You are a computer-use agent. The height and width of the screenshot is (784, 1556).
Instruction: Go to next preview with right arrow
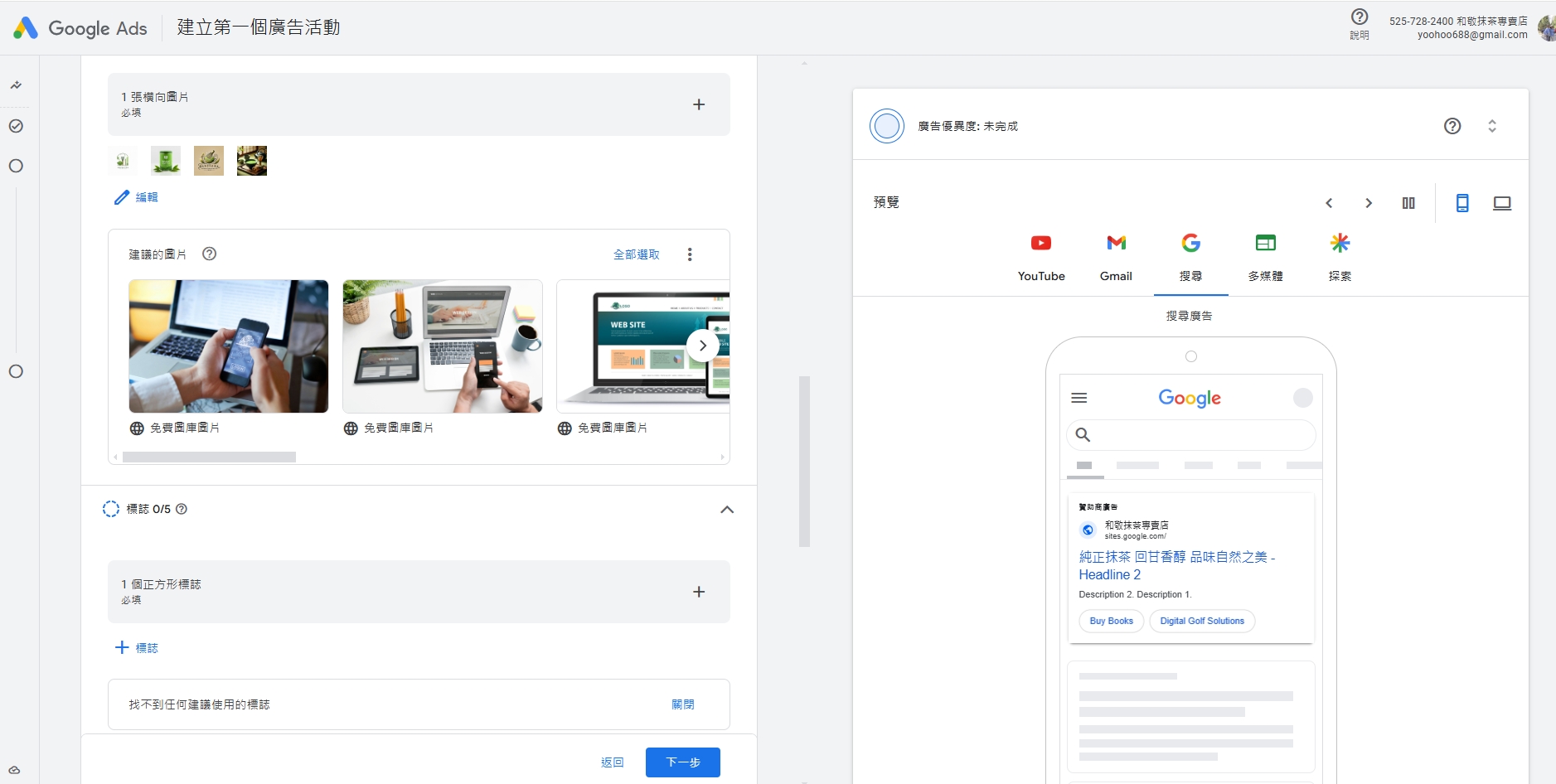(1369, 203)
